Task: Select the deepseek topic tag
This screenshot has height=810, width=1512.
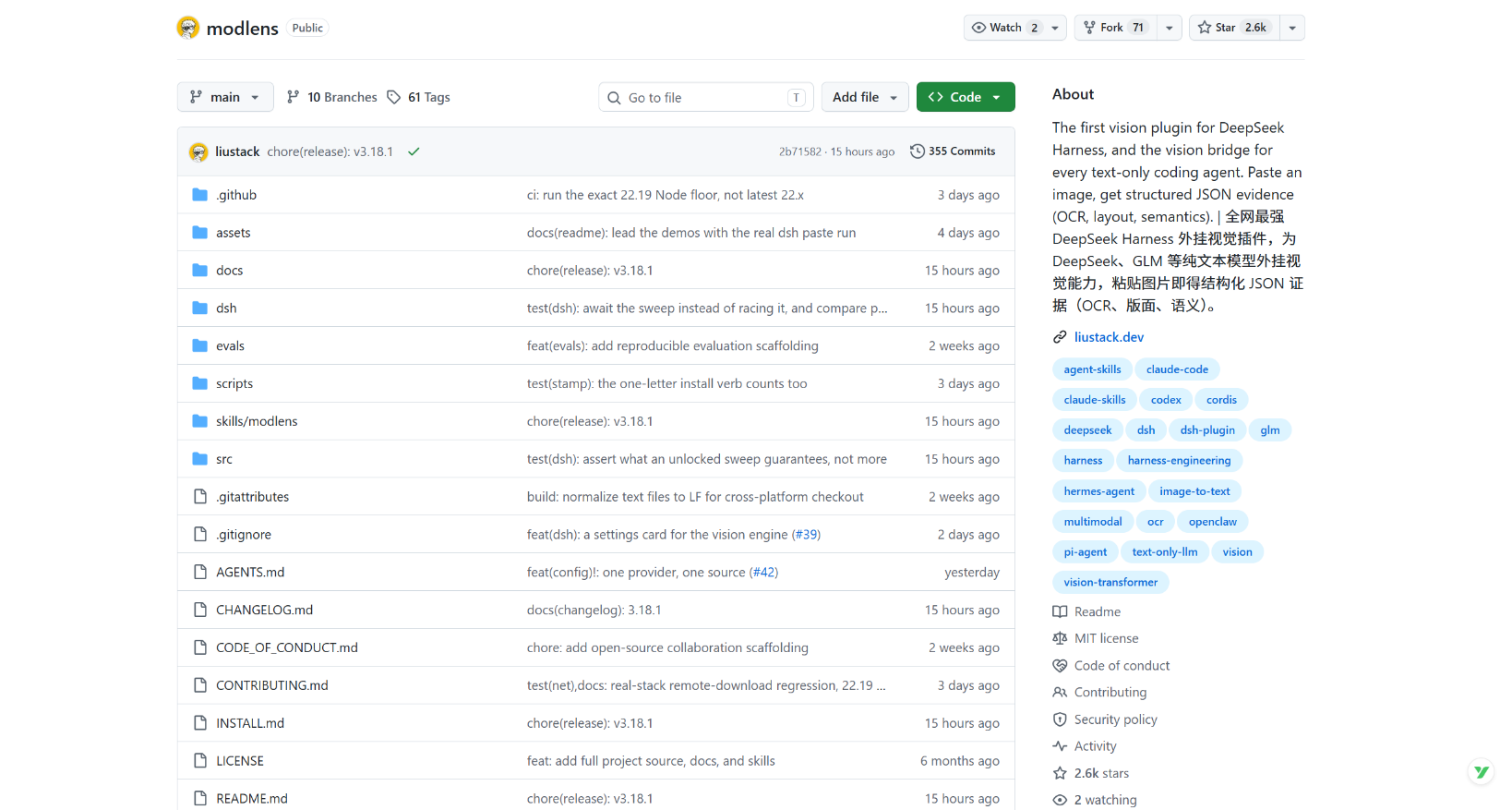Action: [1087, 430]
